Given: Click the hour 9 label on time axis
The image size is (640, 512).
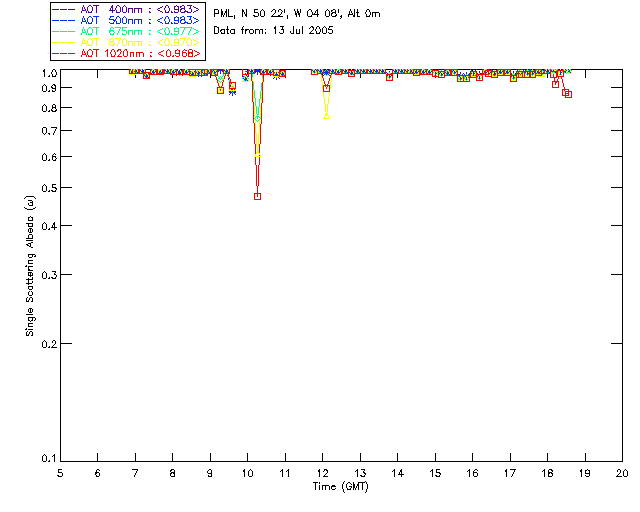Looking at the screenshot, I should [210, 473].
